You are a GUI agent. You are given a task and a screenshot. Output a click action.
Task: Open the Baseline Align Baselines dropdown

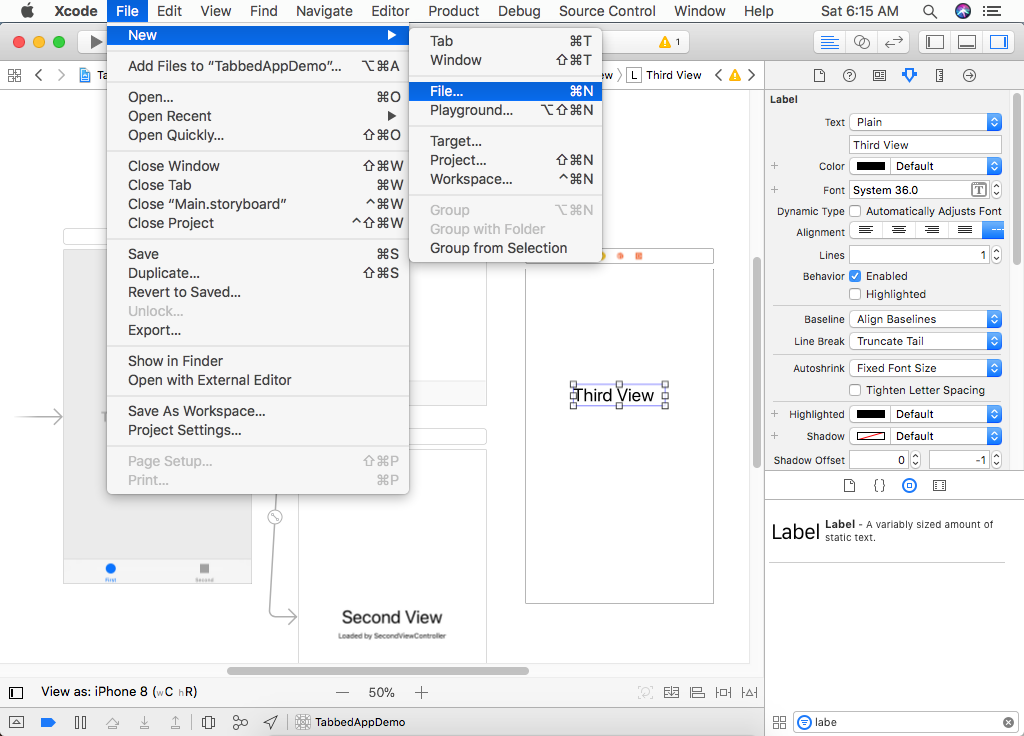click(x=925, y=319)
